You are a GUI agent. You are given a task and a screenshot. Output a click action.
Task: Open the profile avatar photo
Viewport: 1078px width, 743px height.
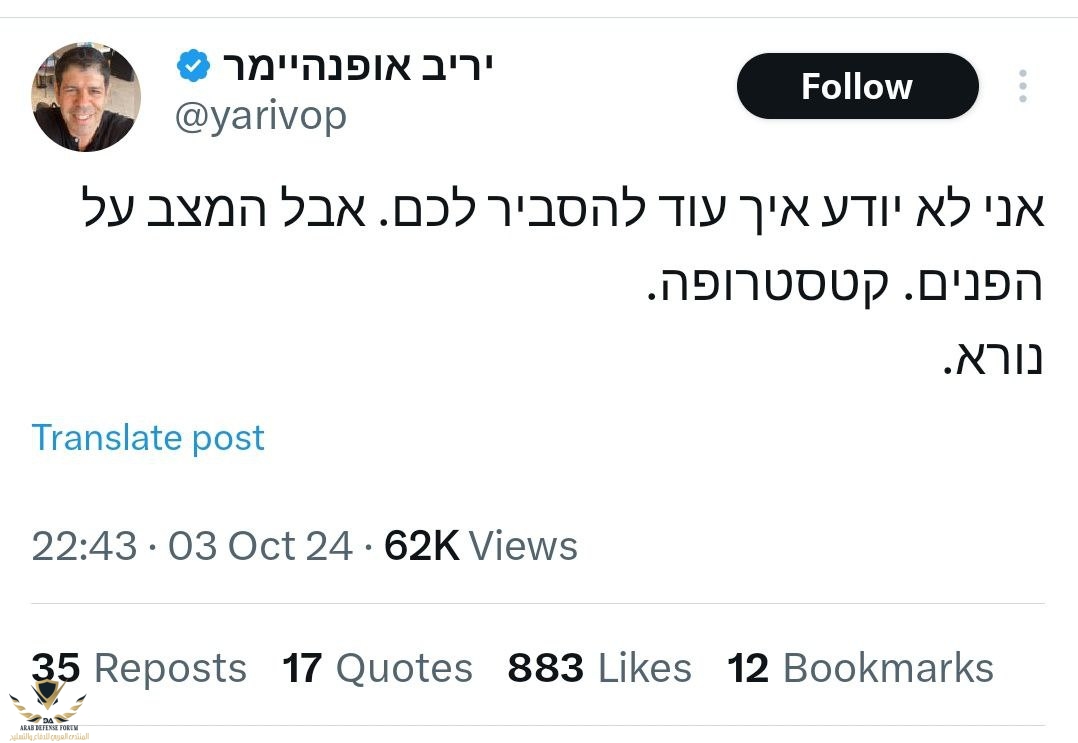pyautogui.click(x=86, y=97)
